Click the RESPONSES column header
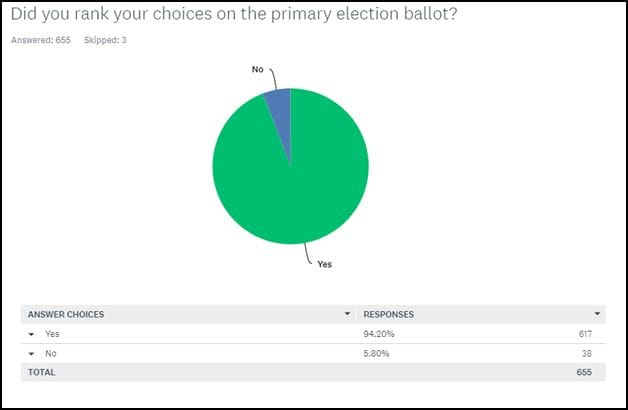The height and width of the screenshot is (410, 628). 388,314
